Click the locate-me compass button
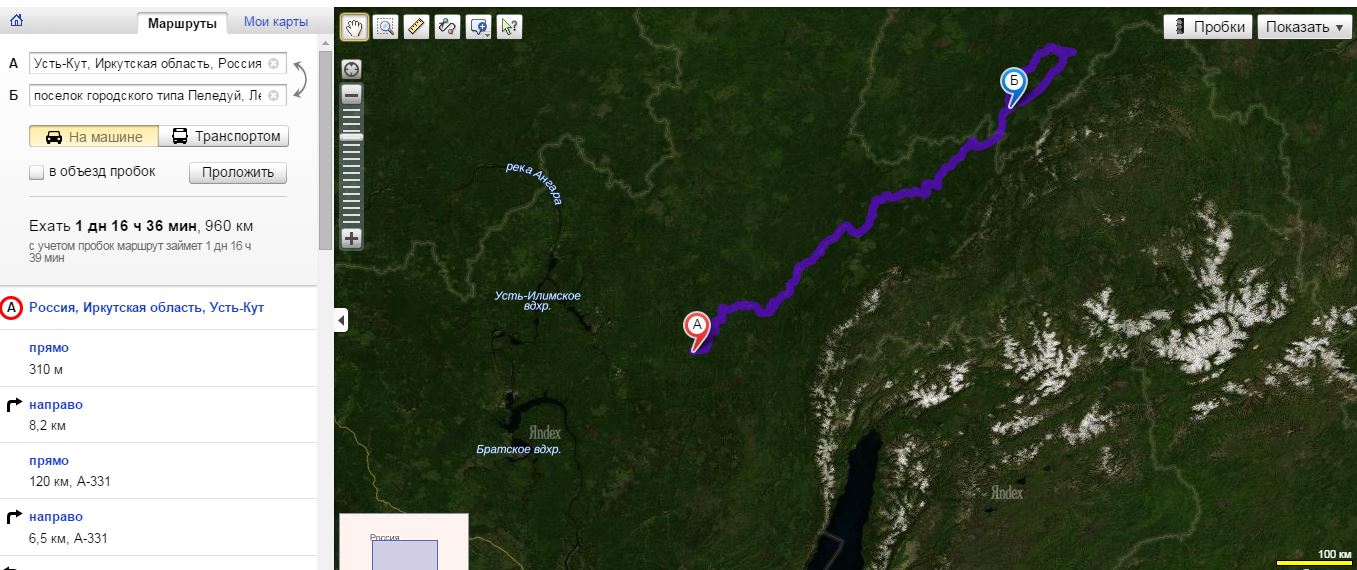Image resolution: width=1357 pixels, height=570 pixels. [352, 69]
